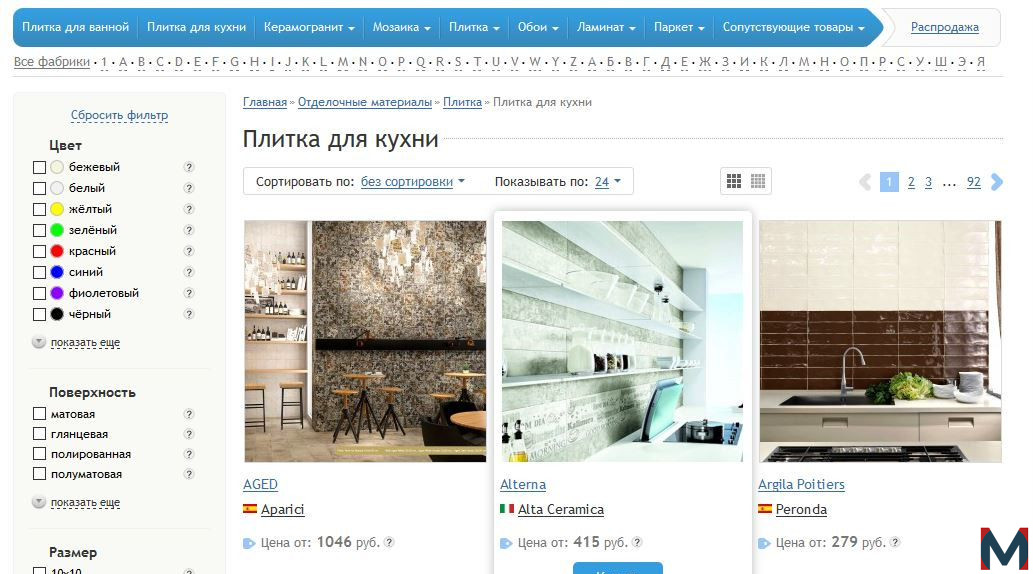Viewport: 1033px width, 574px height.
Task: Open the Alterna tile thumbnail
Action: [x=623, y=341]
